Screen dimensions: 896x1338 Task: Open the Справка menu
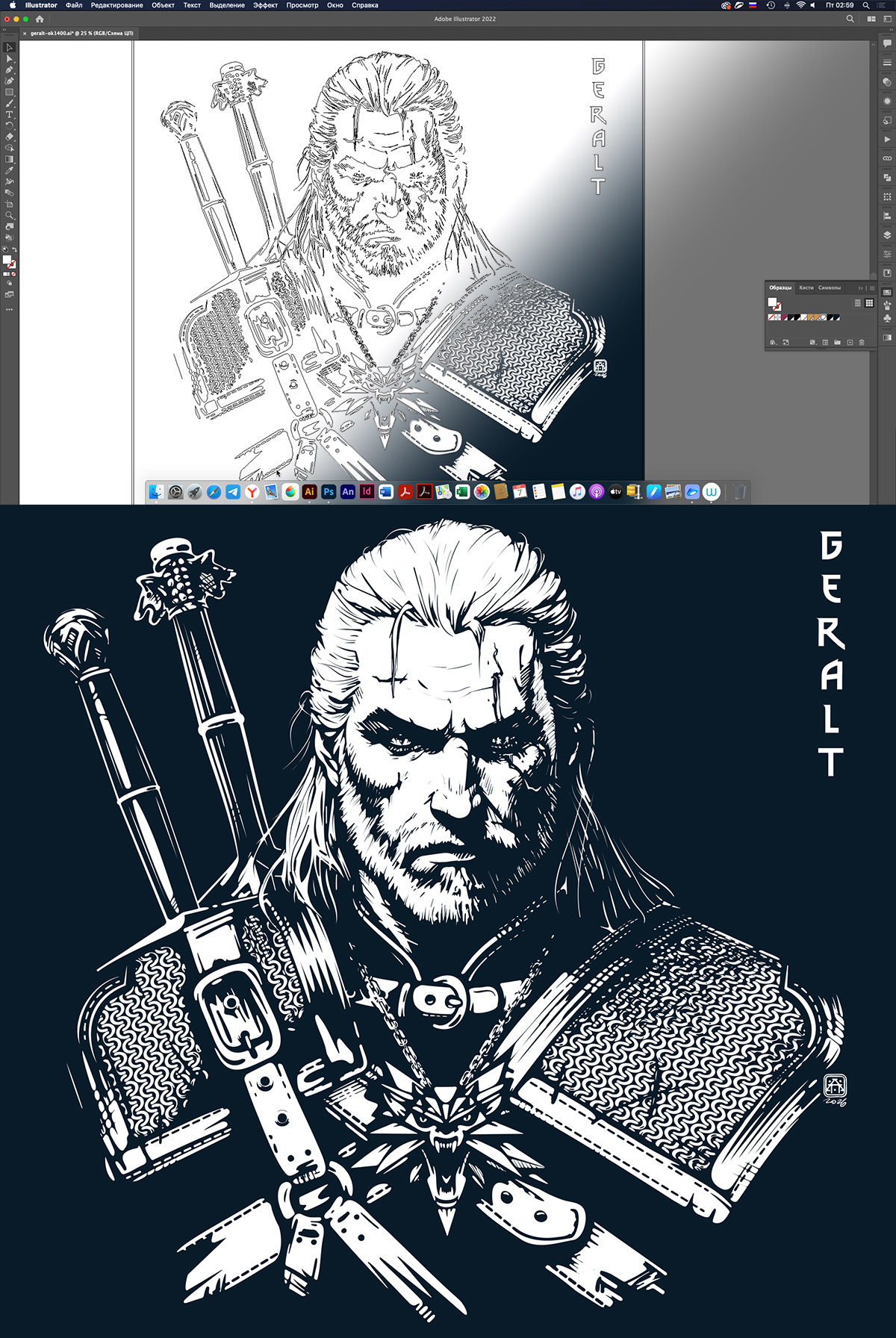coord(364,5)
